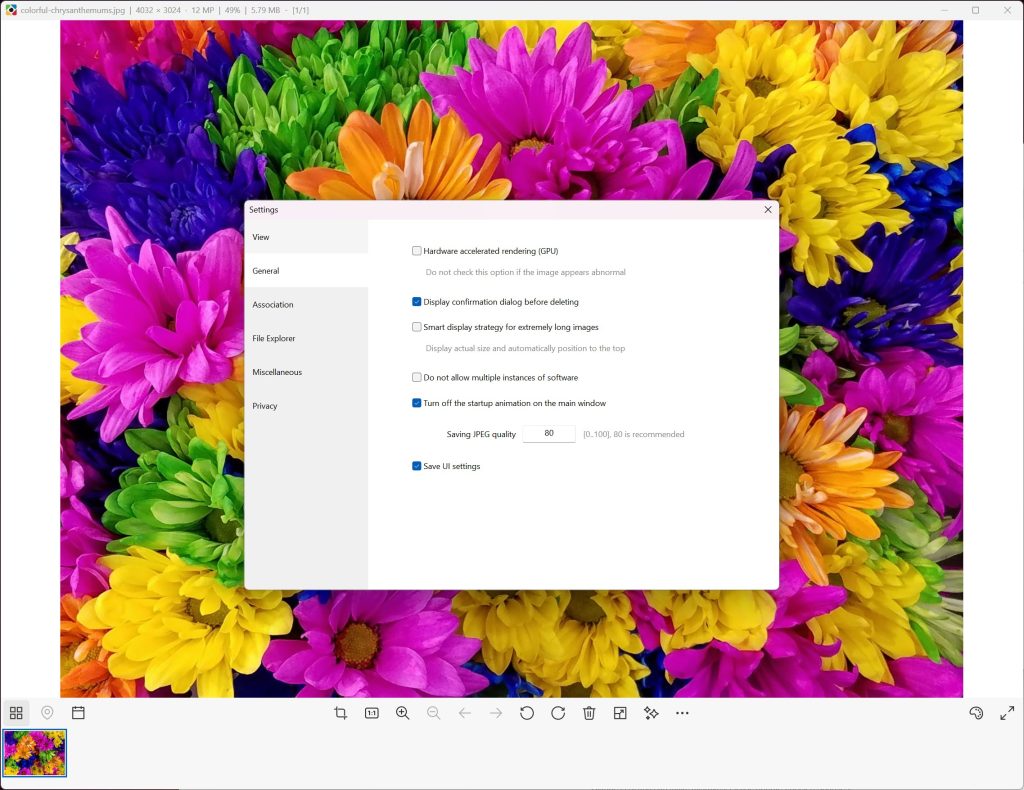Rotate image counterclockwise
Viewport: 1024px width, 790px height.
pos(527,713)
